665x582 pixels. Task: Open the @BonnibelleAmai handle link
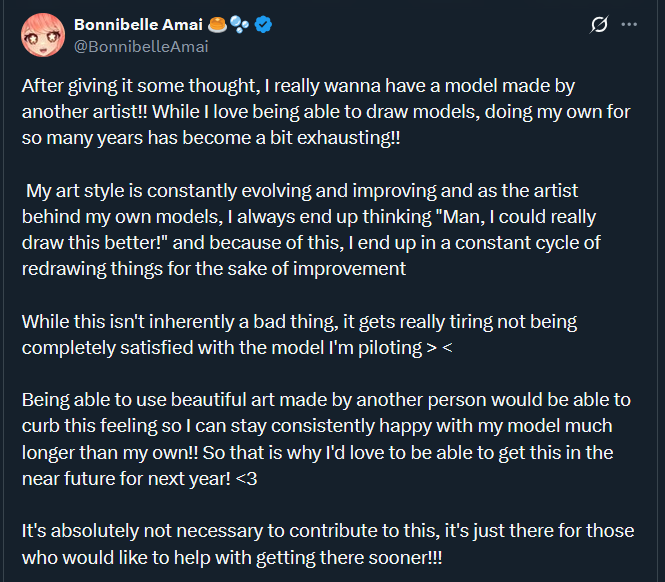coord(141,45)
